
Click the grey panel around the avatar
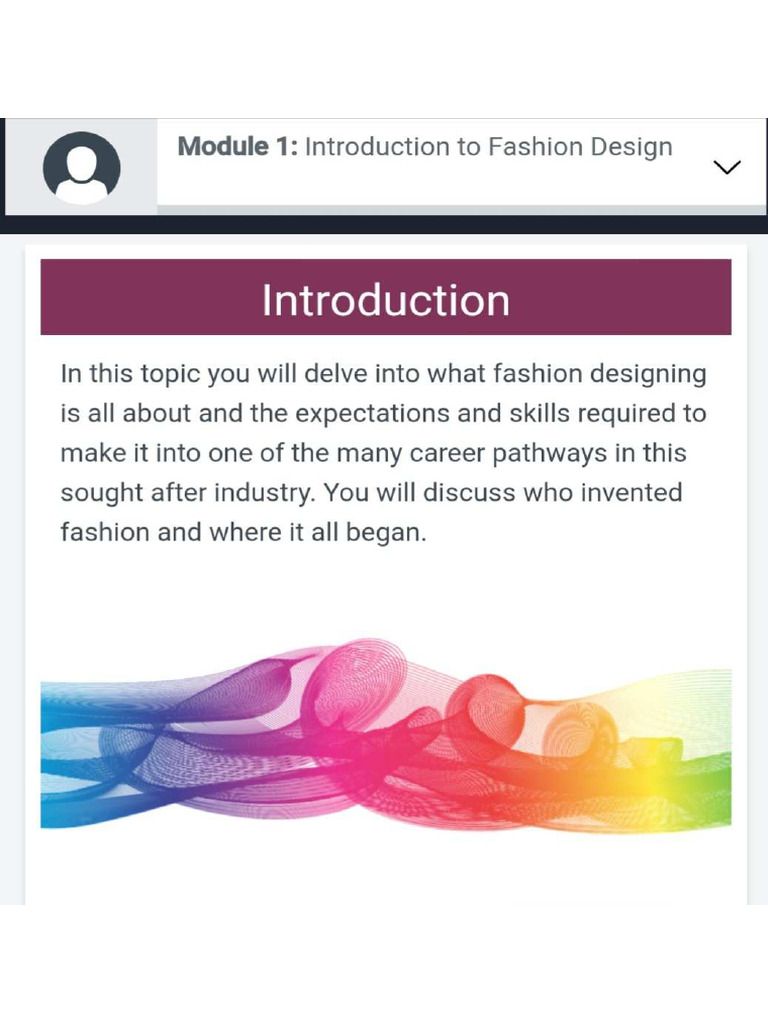tap(82, 167)
